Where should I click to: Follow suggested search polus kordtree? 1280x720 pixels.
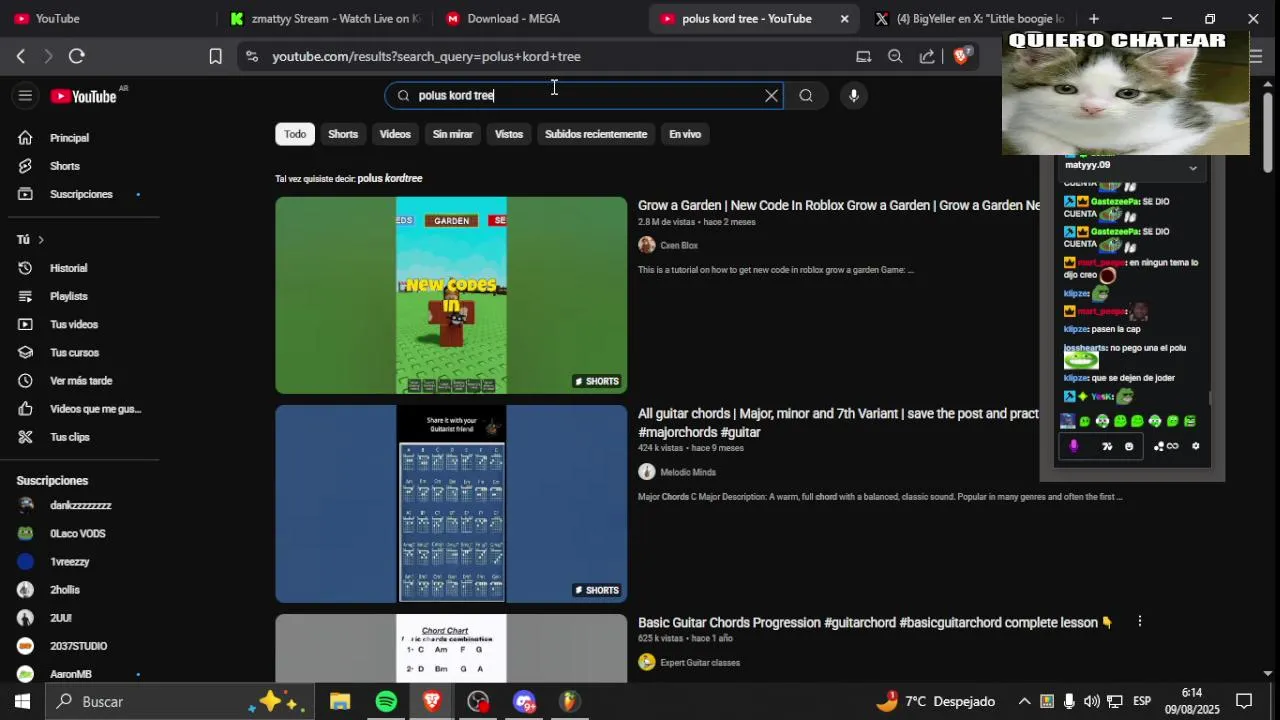390,178
